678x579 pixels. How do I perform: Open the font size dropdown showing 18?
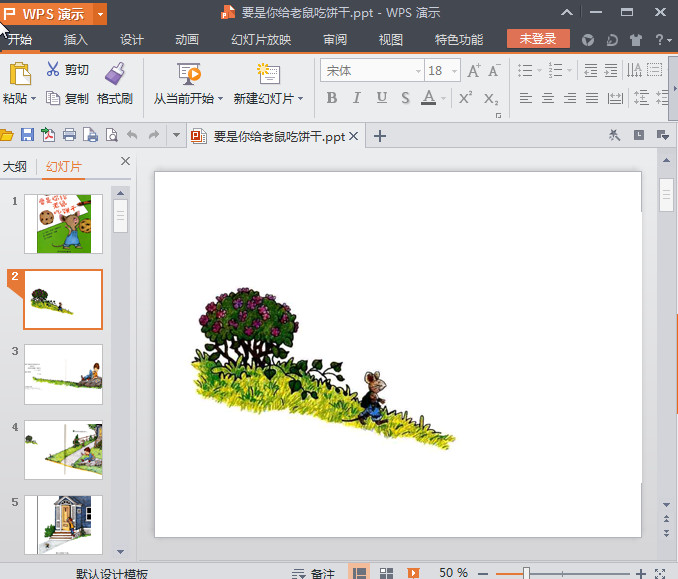click(453, 71)
